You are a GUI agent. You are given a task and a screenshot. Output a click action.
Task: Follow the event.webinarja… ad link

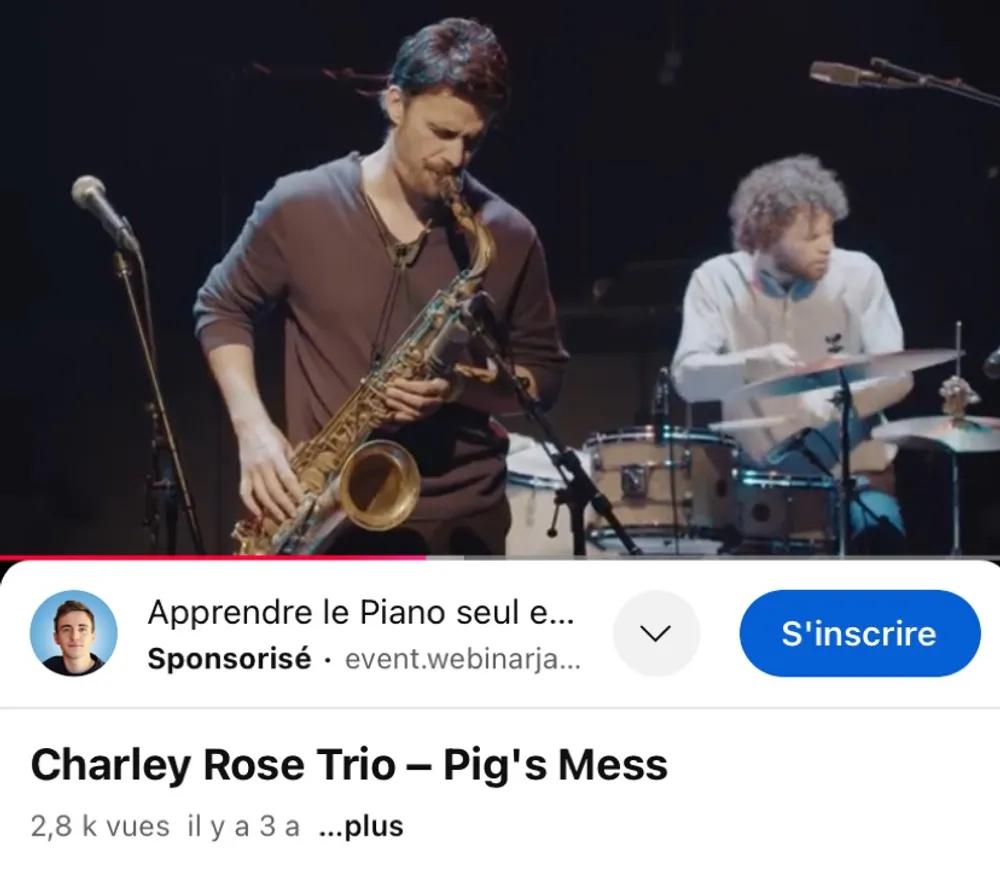click(463, 659)
